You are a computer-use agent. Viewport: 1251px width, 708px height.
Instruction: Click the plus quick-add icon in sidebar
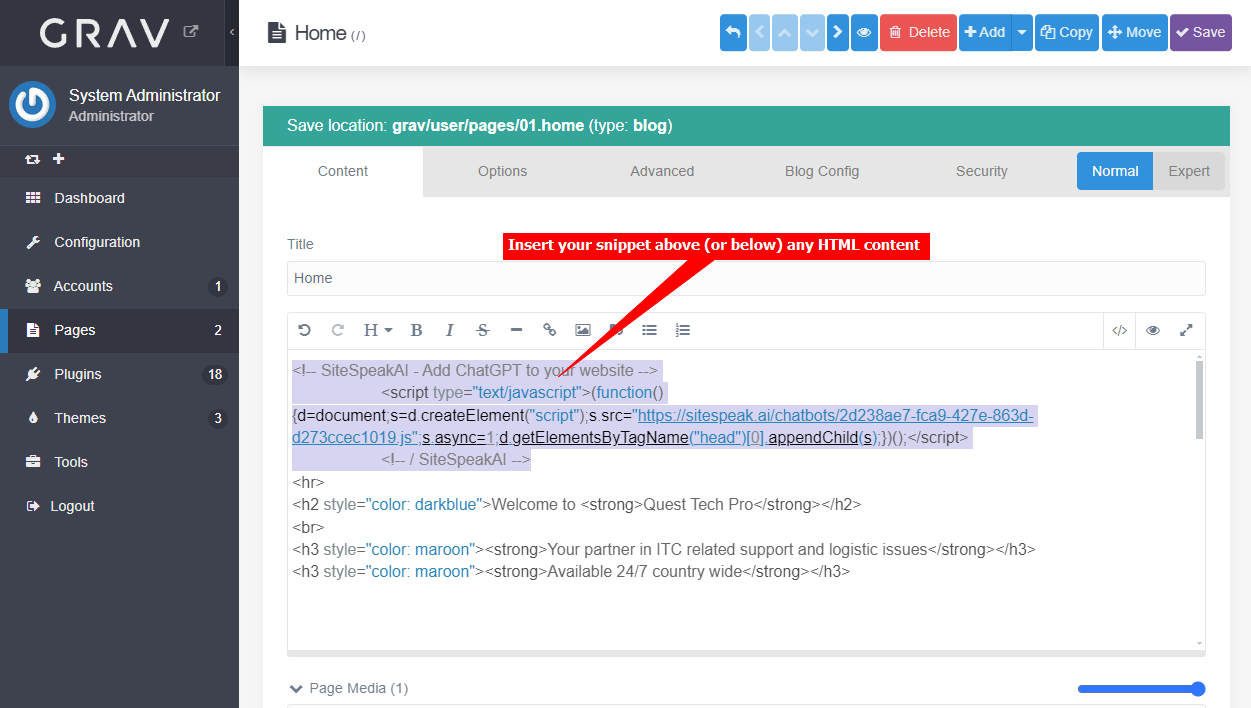58,159
